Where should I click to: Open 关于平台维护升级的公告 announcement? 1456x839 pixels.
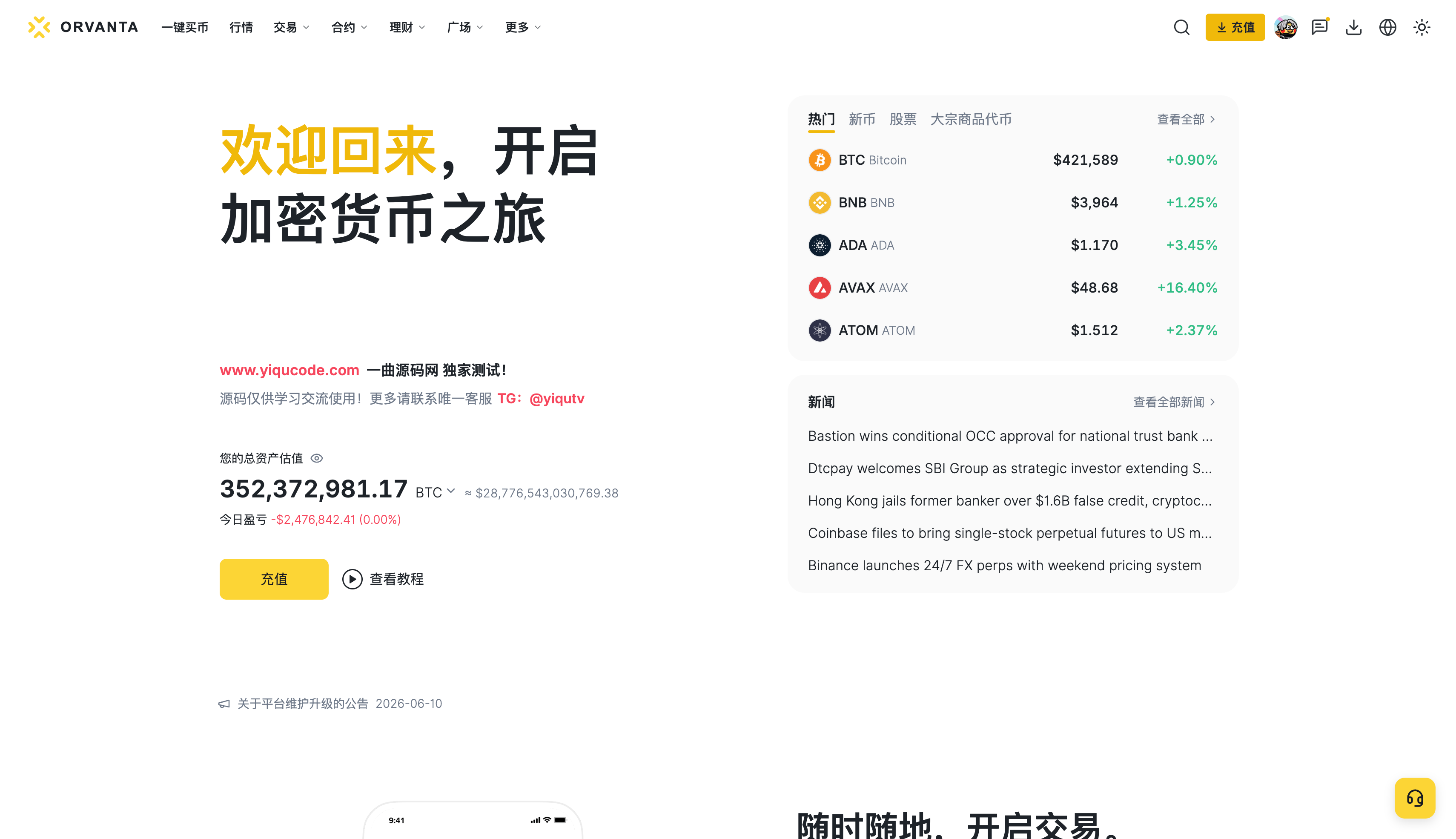pos(303,704)
